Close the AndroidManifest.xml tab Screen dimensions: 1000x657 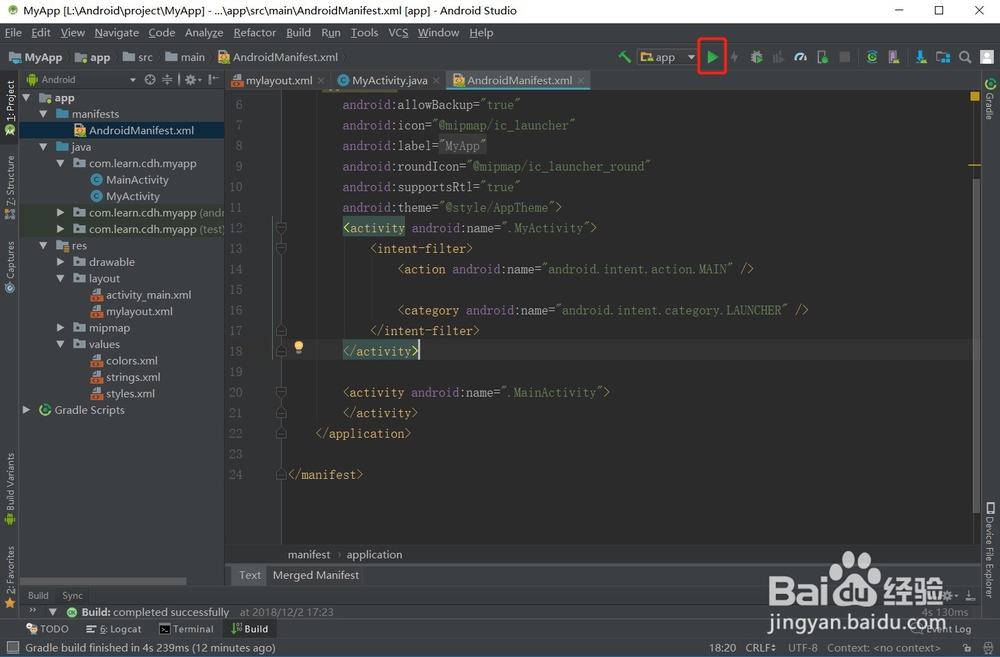point(580,80)
